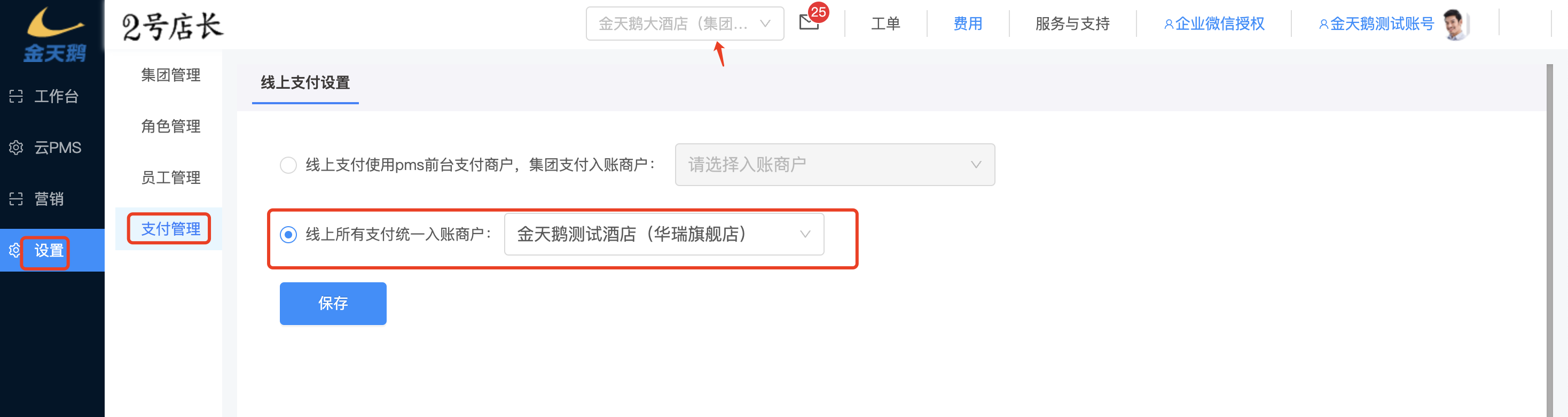Open the 请选择入账商户 dropdown
Viewport: 1568px width, 417px height.
point(835,165)
